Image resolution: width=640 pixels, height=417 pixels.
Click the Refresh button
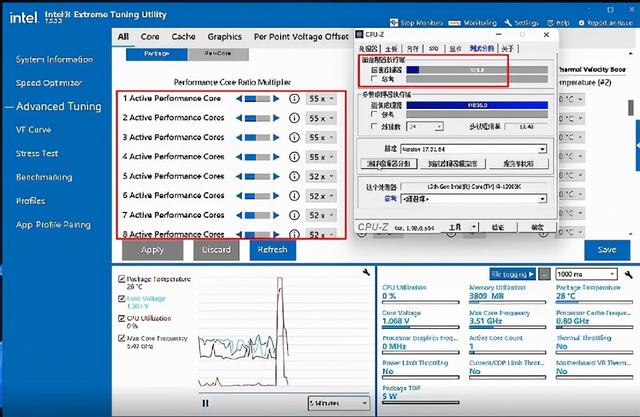pos(273,250)
